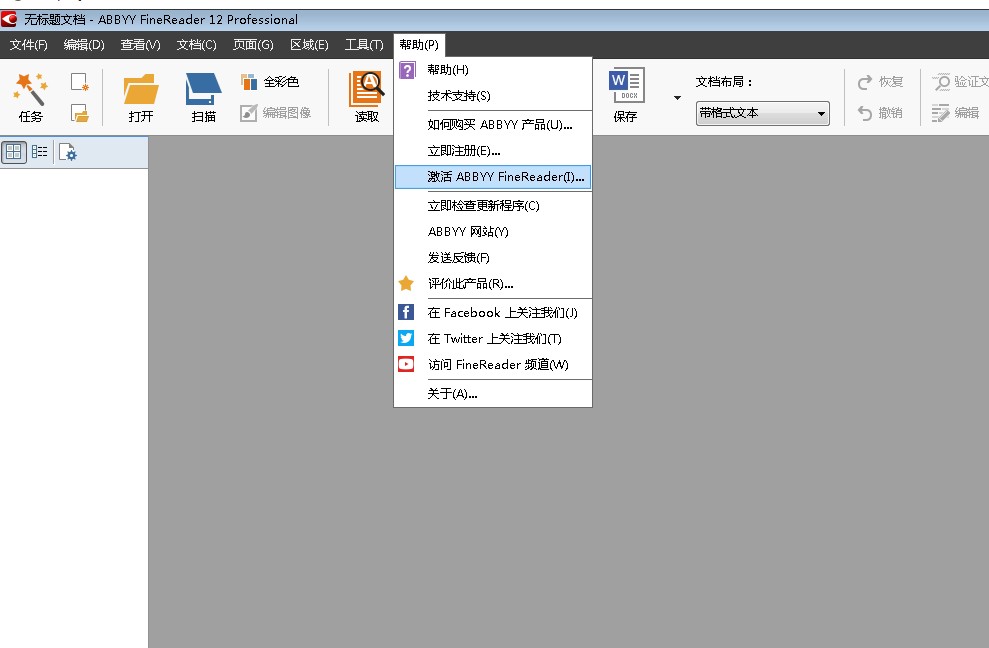The image size is (989, 648).
Task: Choose 在 Twitter 上关注我们(T)
Action: point(493,338)
